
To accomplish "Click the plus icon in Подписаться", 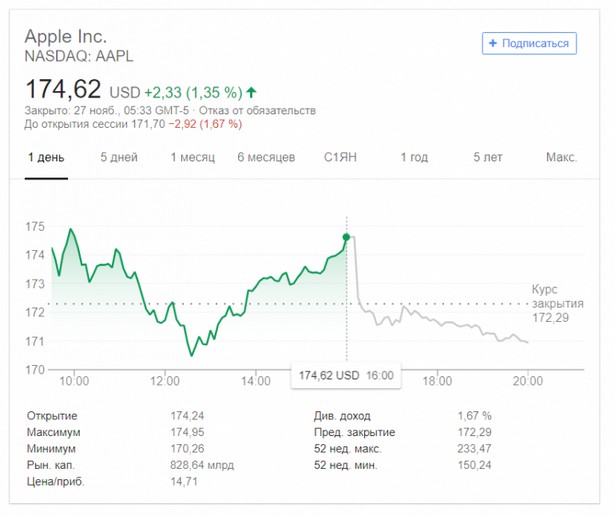I will pos(493,43).
